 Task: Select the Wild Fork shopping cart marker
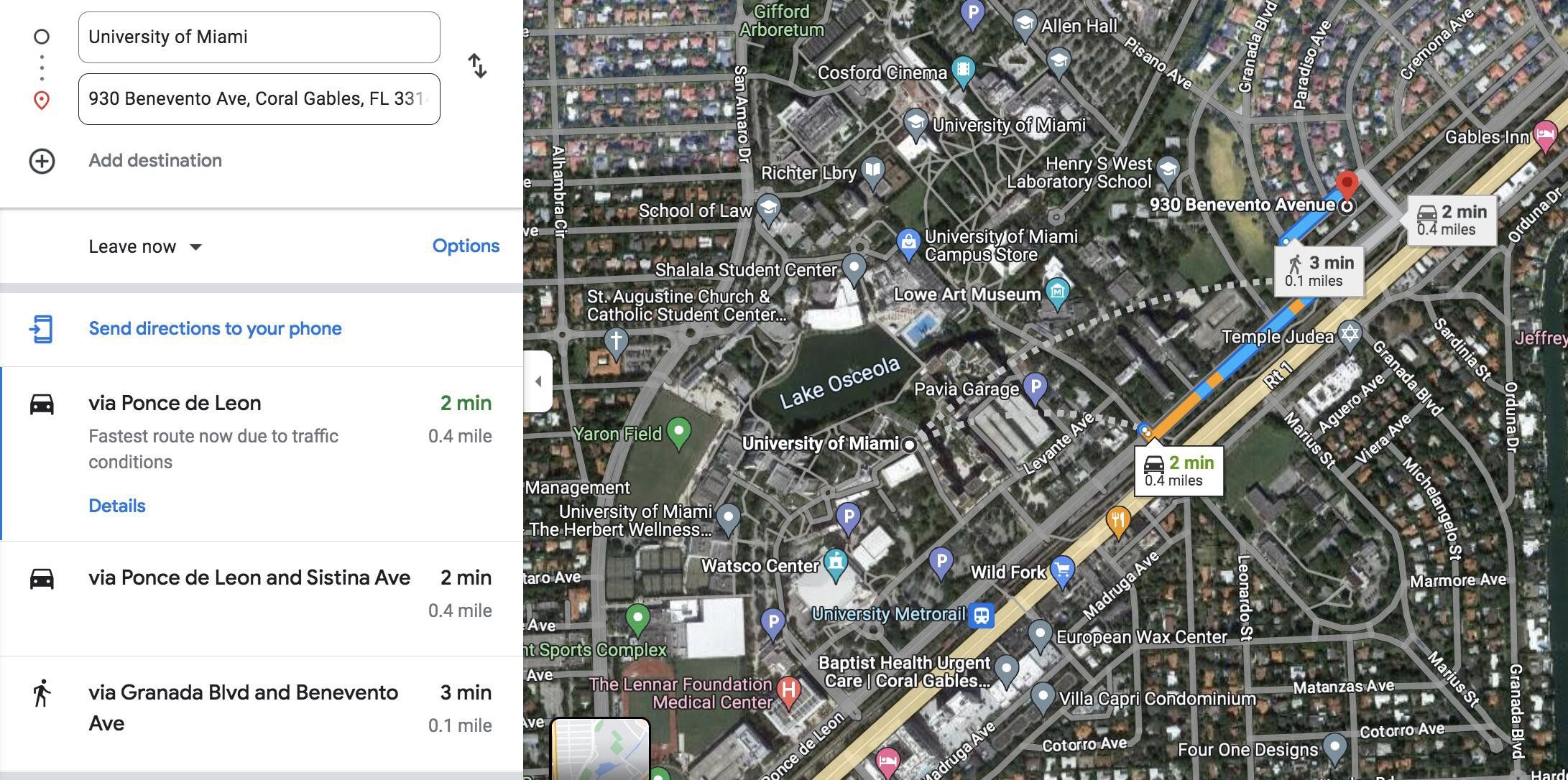tap(1063, 572)
